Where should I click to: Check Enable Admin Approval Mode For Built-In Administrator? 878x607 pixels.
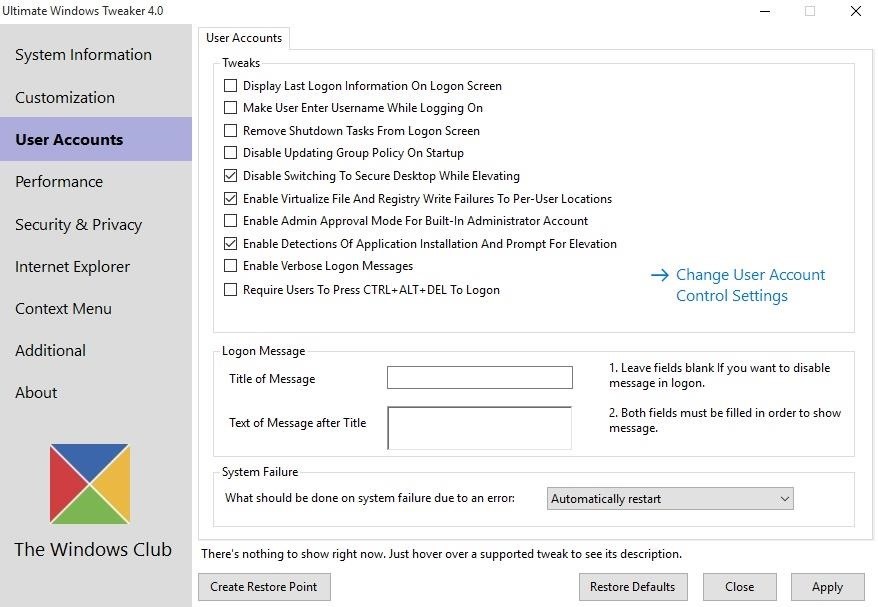pos(230,221)
